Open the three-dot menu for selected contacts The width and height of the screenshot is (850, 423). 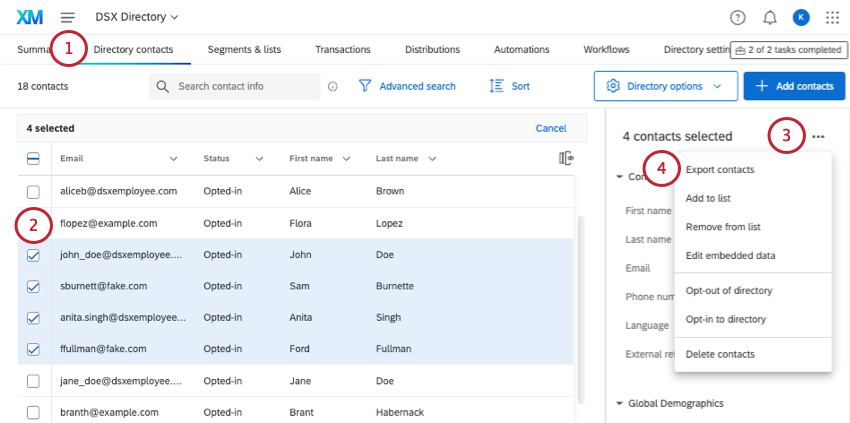coord(819,136)
